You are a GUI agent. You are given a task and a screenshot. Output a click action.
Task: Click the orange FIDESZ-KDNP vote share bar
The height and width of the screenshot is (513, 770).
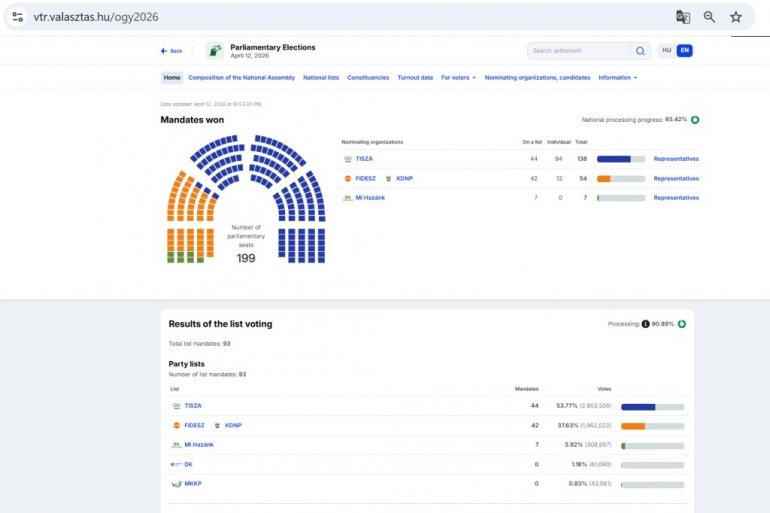click(633, 426)
